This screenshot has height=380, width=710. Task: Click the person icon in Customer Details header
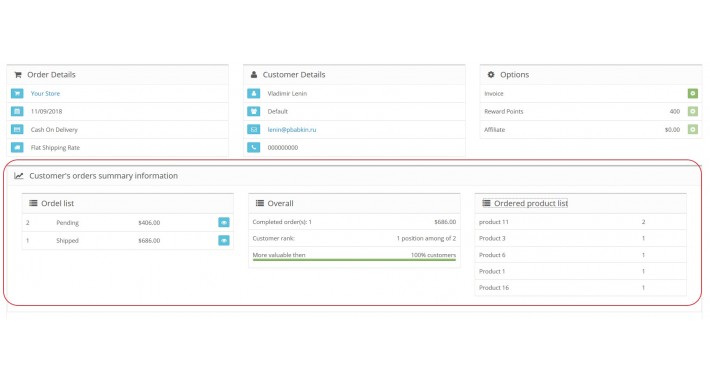pos(254,75)
